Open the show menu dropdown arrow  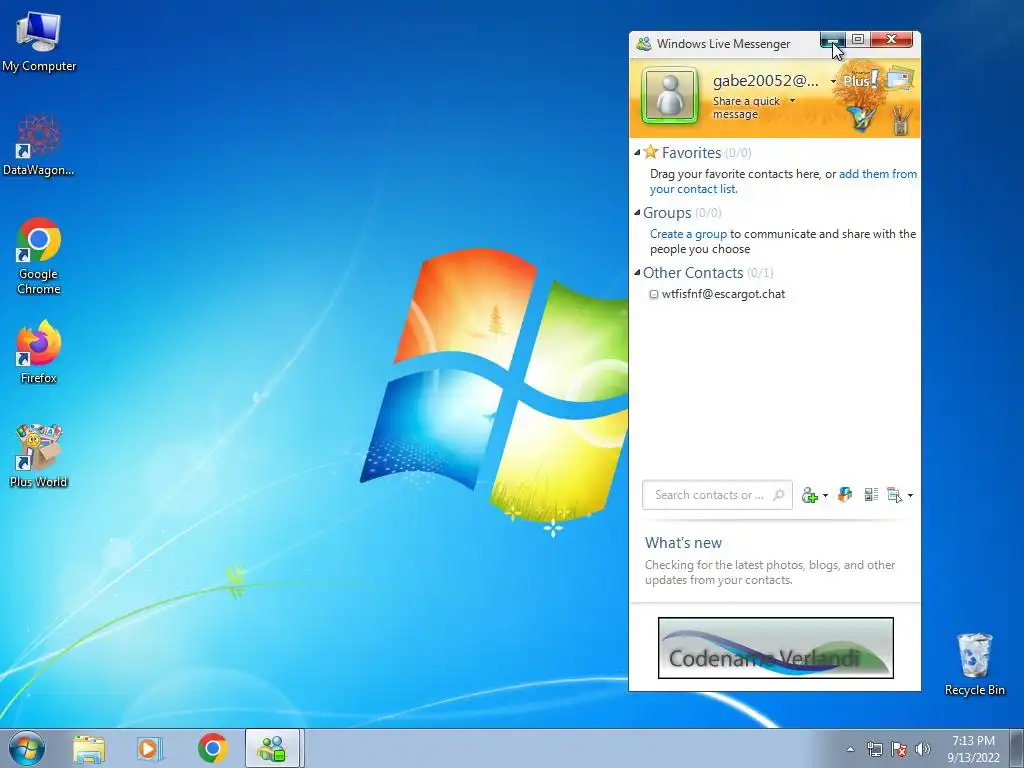tap(910, 496)
